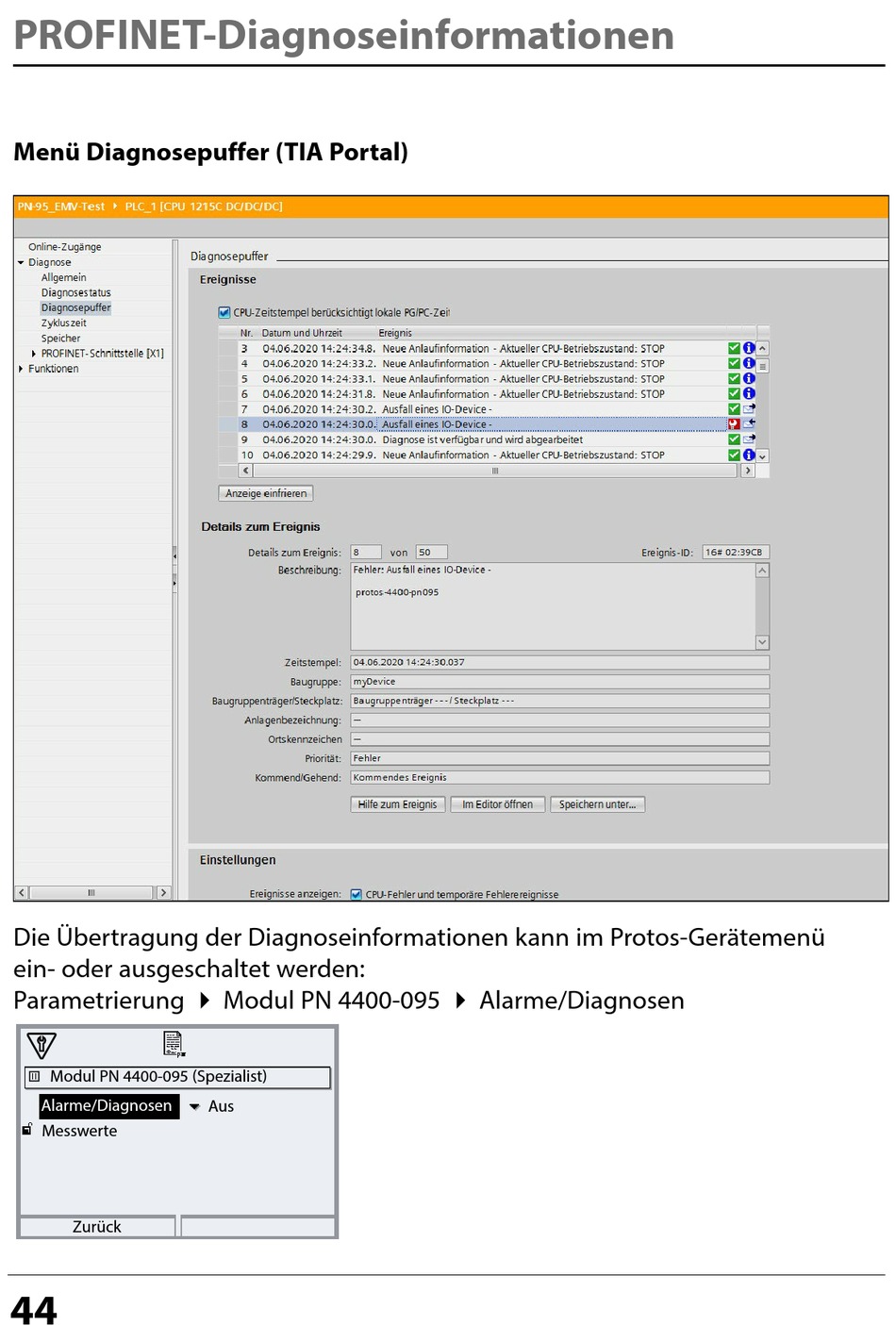Click blue info icon for event 3
The height and width of the screenshot is (1325, 896).
pos(749,348)
